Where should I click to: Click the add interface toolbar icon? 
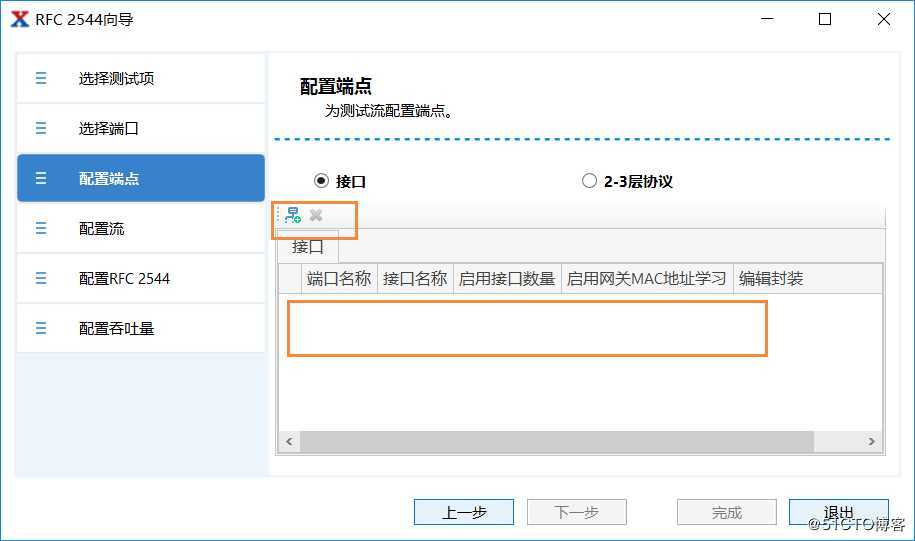292,215
